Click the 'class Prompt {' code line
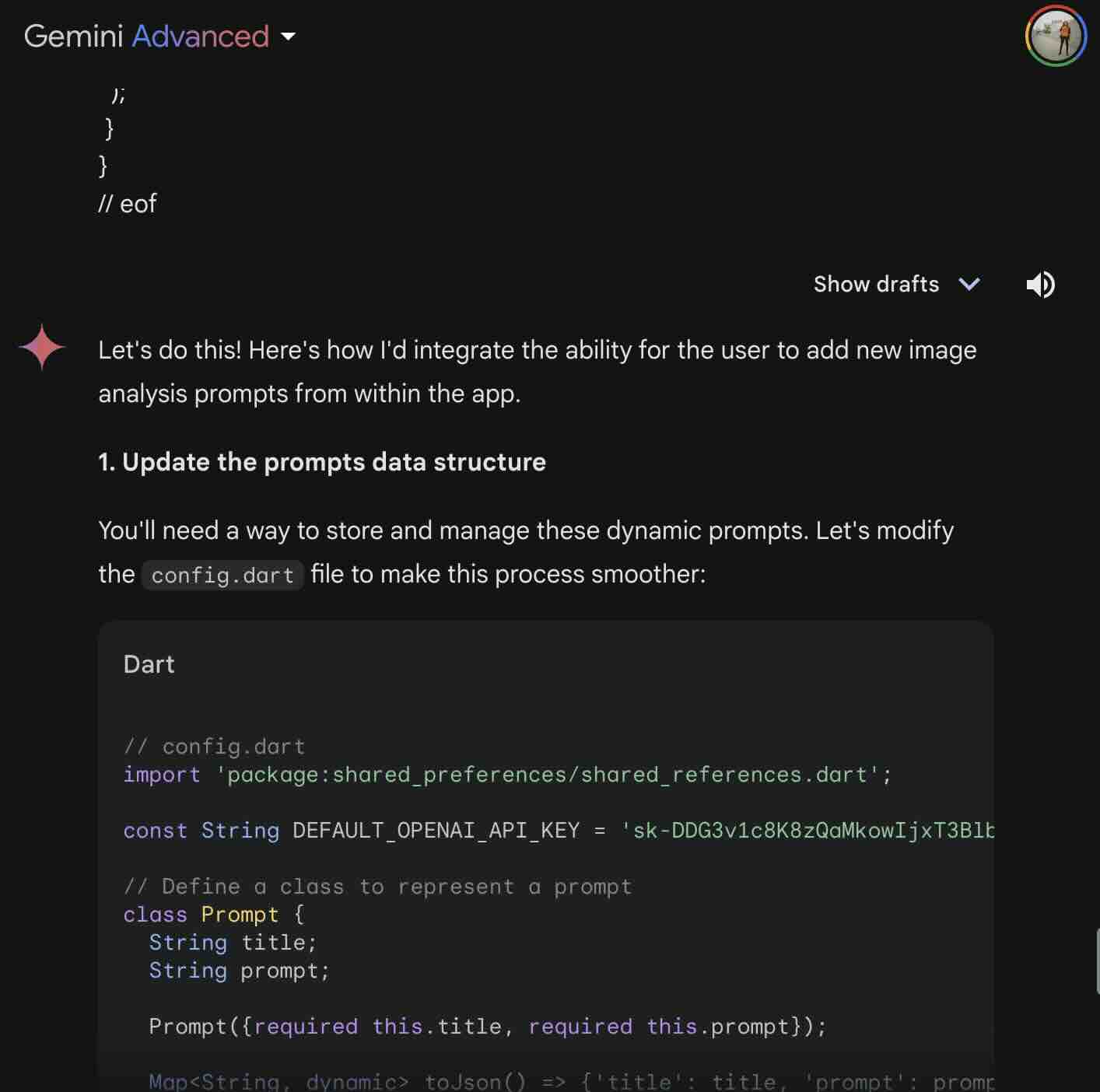 214,915
